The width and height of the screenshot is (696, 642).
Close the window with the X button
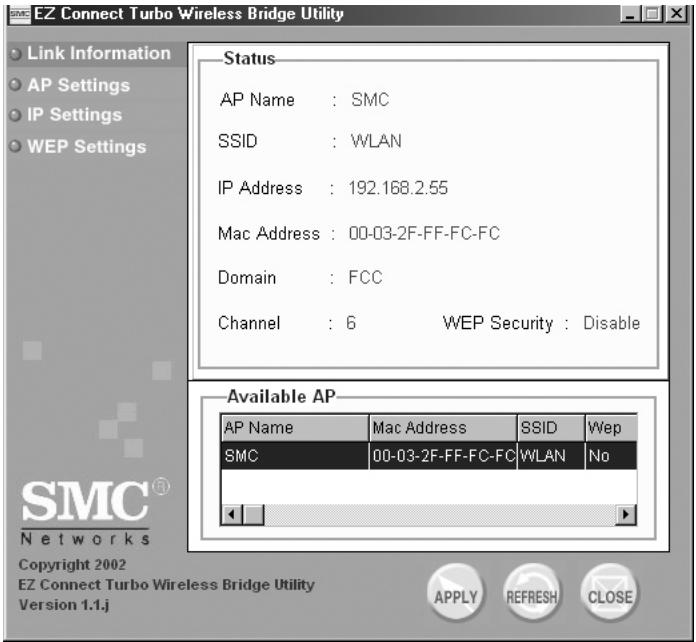(x=676, y=14)
